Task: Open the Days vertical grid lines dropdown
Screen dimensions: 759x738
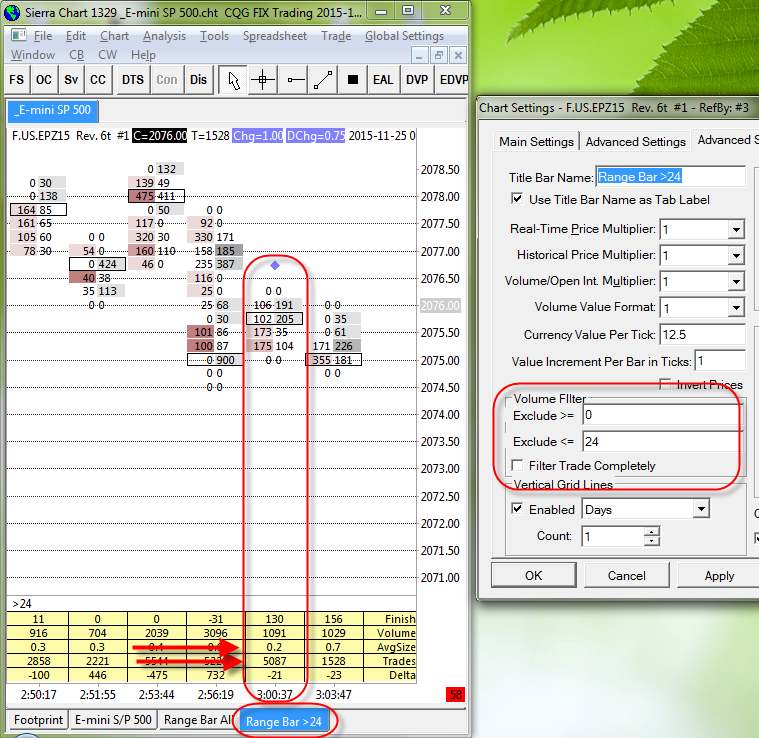Action: (698, 510)
